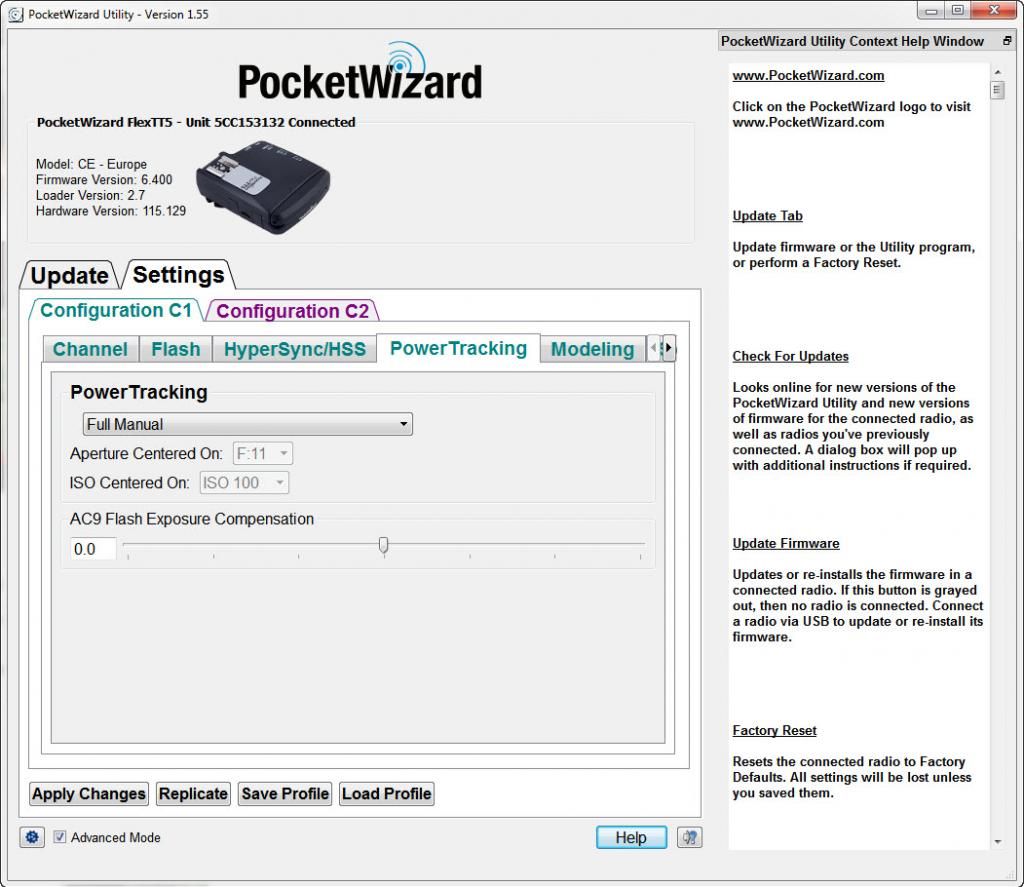Click the Factory Reset help heading

pos(774,730)
